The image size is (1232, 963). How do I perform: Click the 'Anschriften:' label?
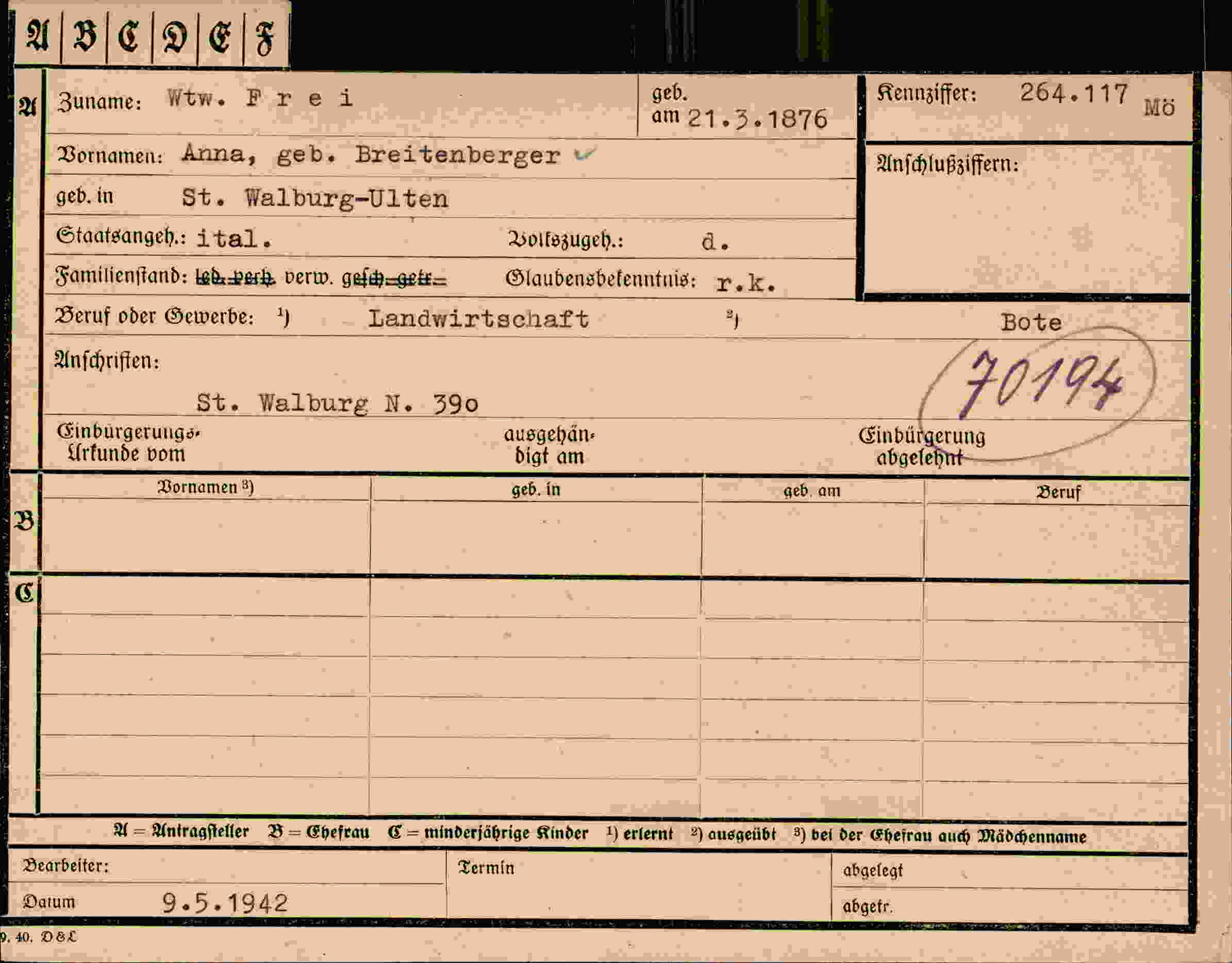(x=107, y=361)
